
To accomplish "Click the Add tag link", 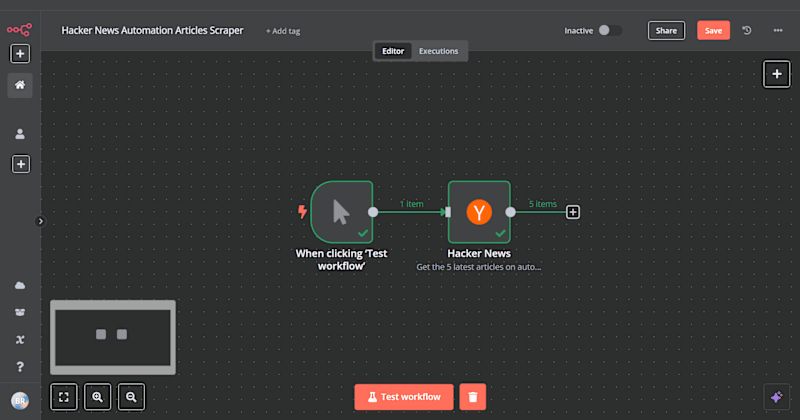I will [283, 31].
